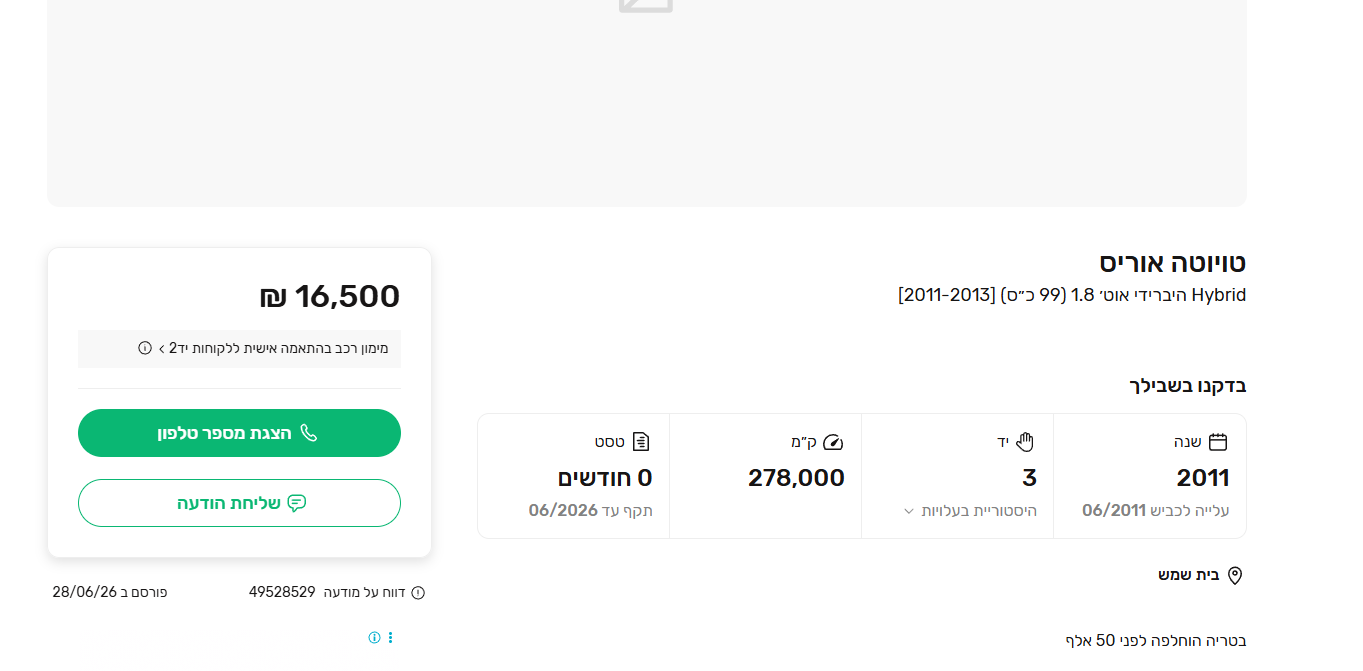Click the info icon in financing banner
Image resolution: width=1363 pixels, height=671 pixels.
(x=145, y=348)
